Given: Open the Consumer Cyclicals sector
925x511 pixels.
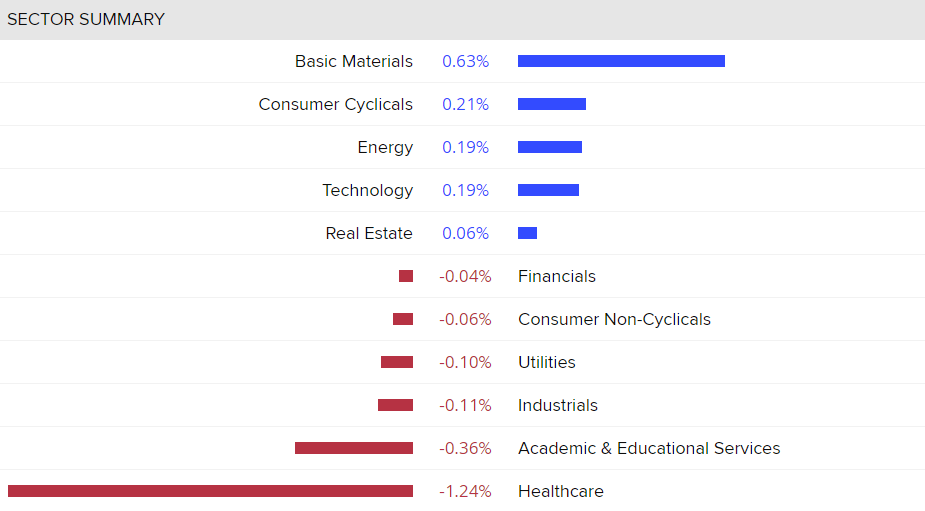Looking at the screenshot, I should (x=335, y=104).
